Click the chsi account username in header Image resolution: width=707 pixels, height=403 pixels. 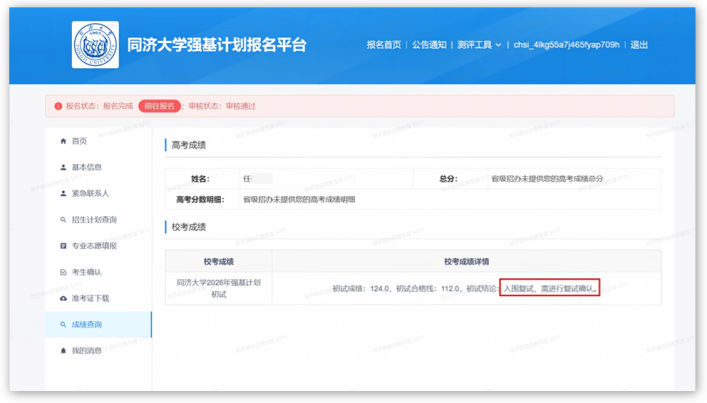[566, 45]
